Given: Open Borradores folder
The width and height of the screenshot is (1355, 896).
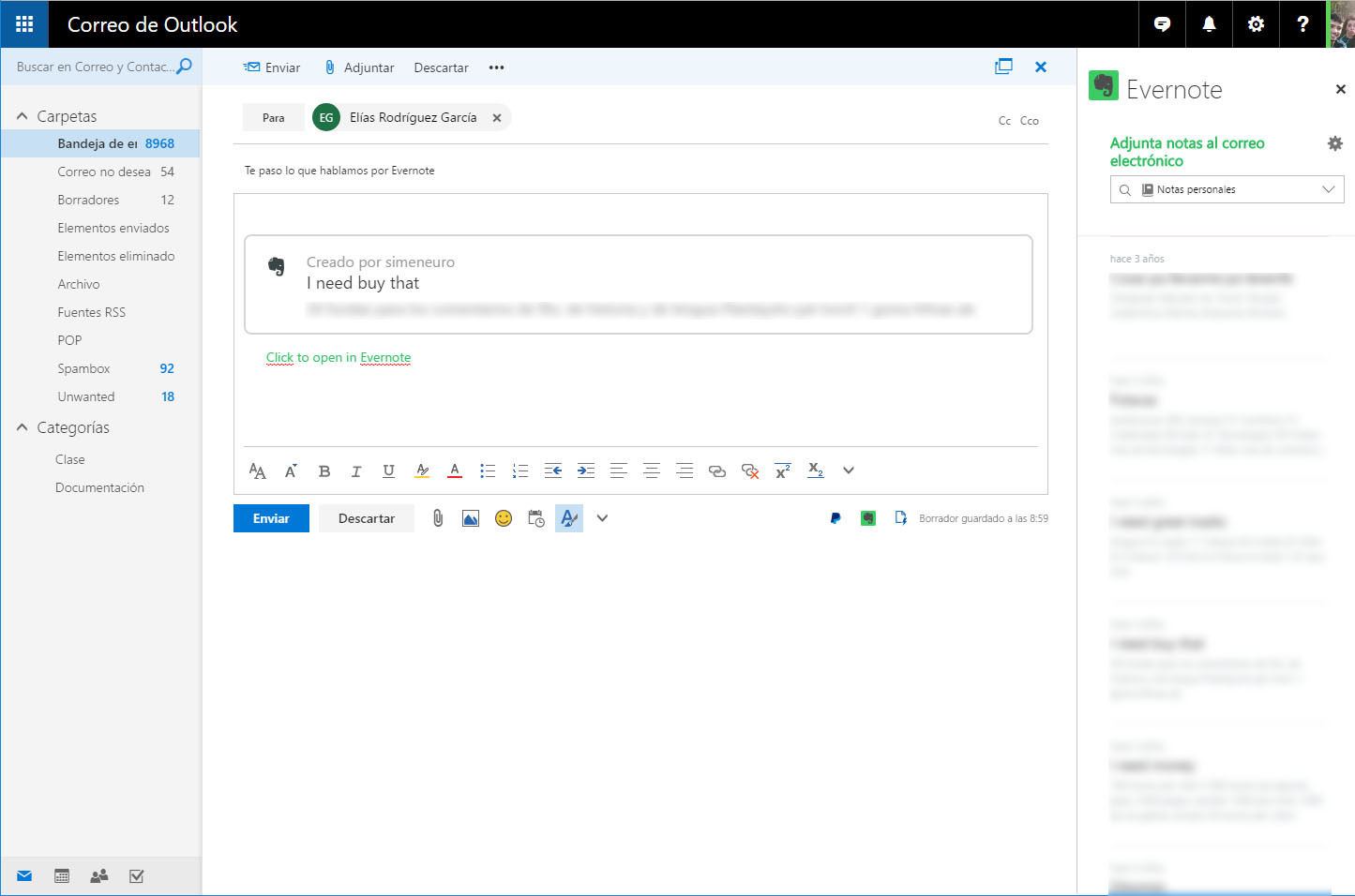Looking at the screenshot, I should click(x=100, y=200).
